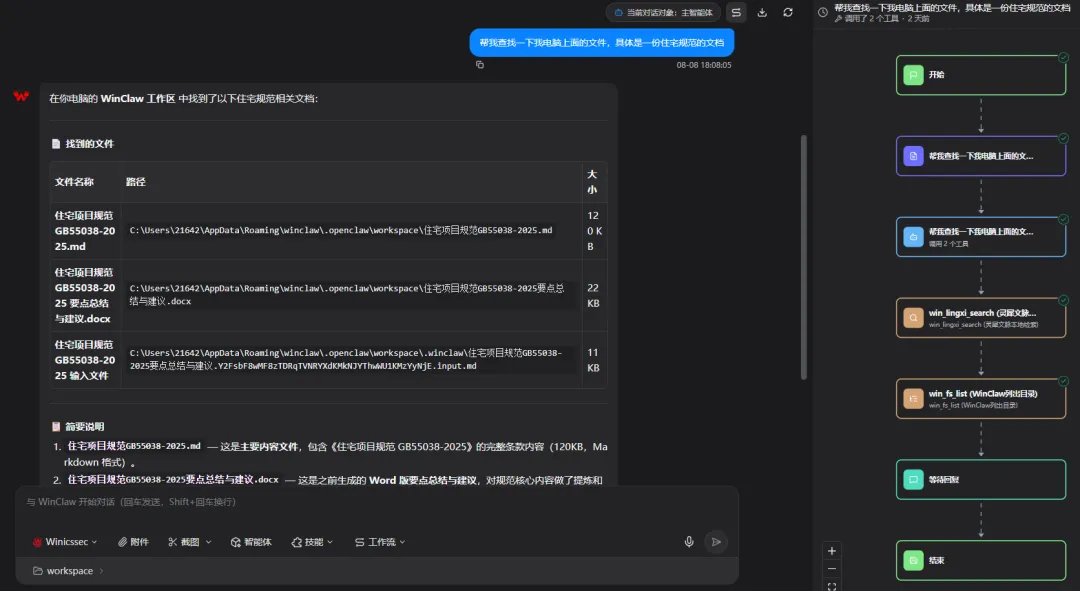Click the refresh icon at the top
The image size is (1080, 591).
pos(788,12)
